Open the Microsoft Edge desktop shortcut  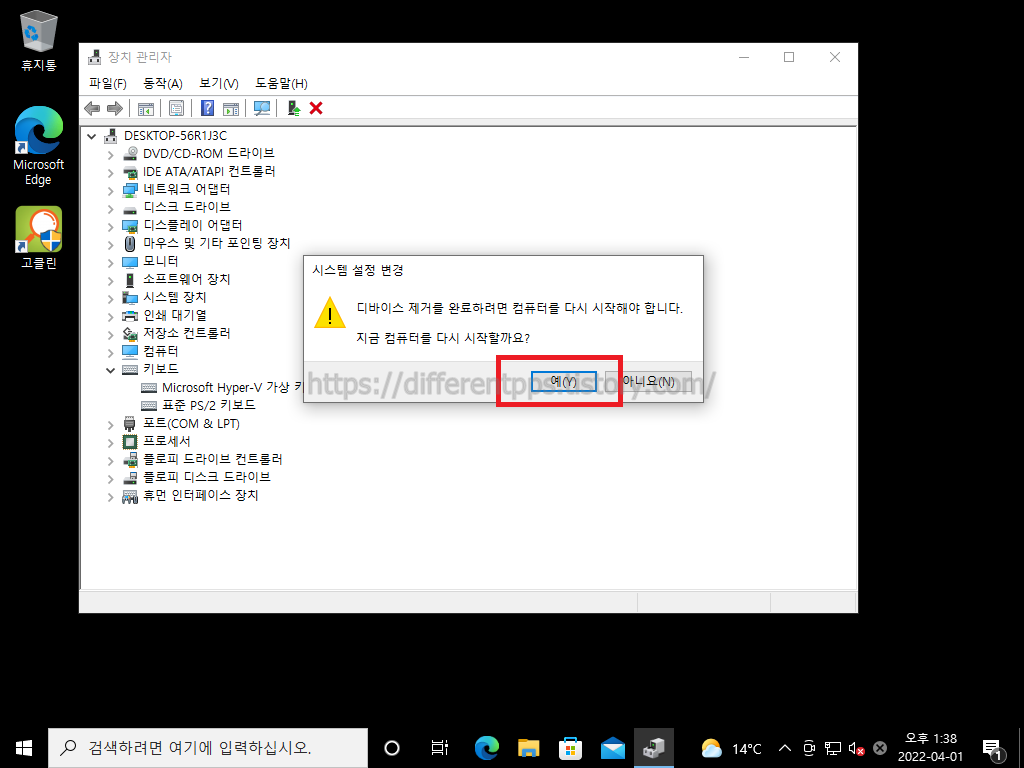[x=39, y=146]
